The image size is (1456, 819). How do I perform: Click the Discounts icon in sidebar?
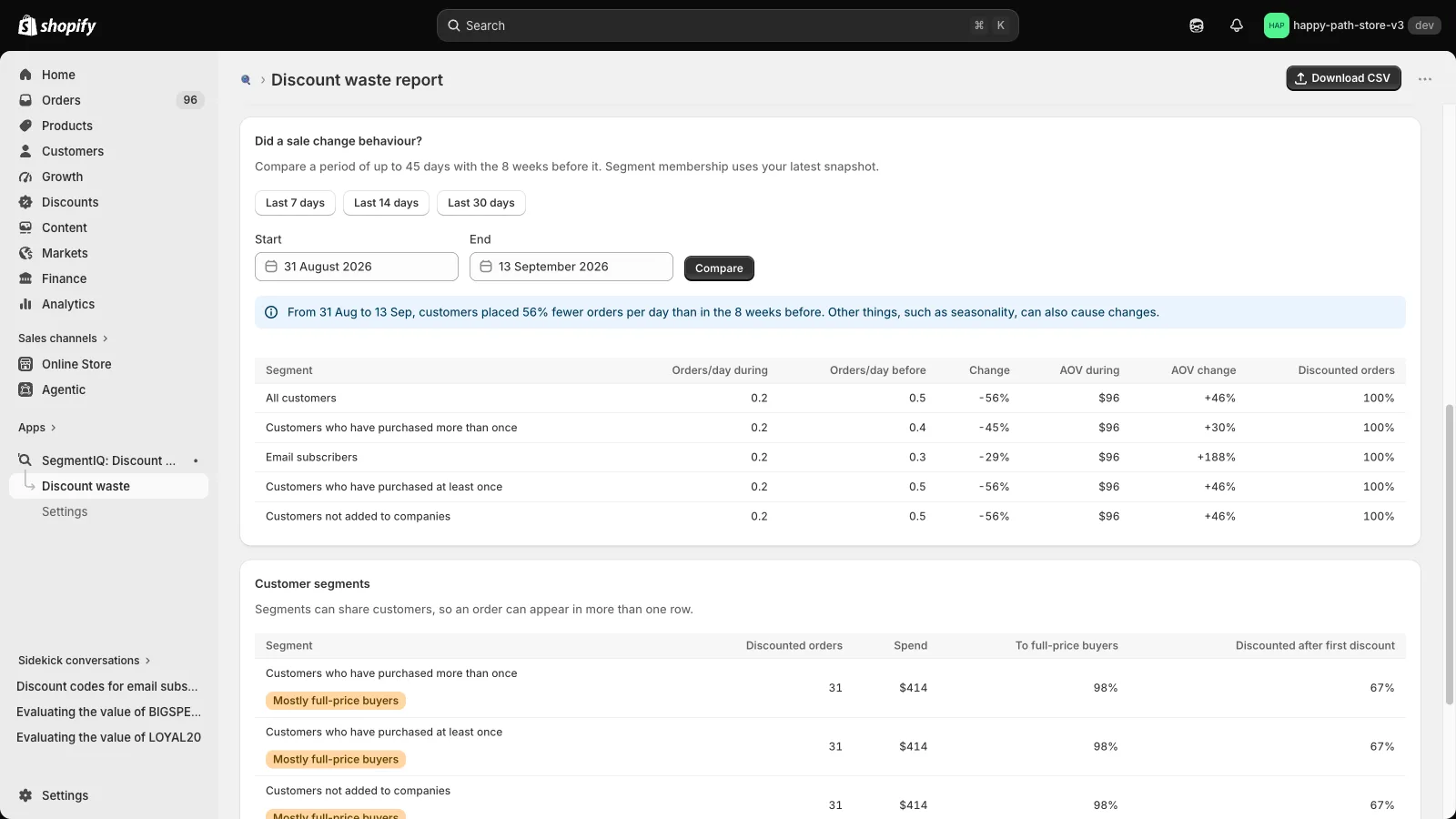point(25,202)
